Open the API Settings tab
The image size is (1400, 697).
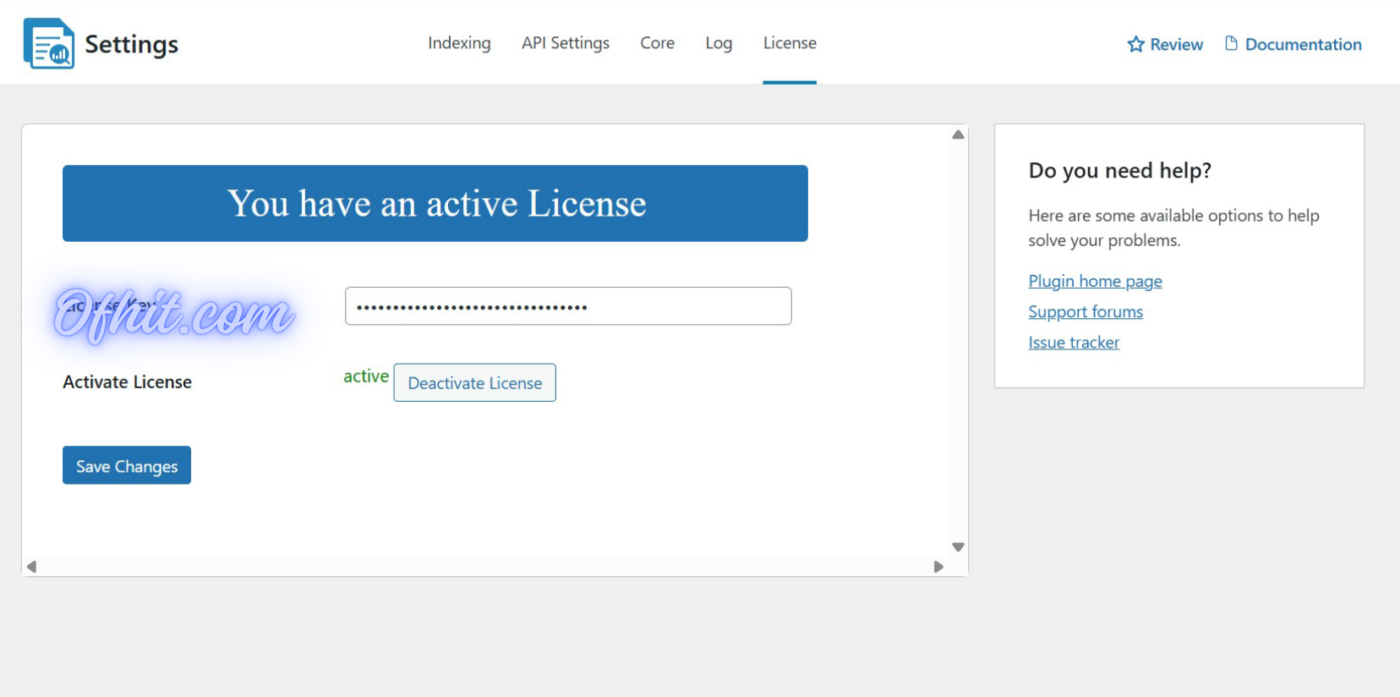[x=565, y=43]
